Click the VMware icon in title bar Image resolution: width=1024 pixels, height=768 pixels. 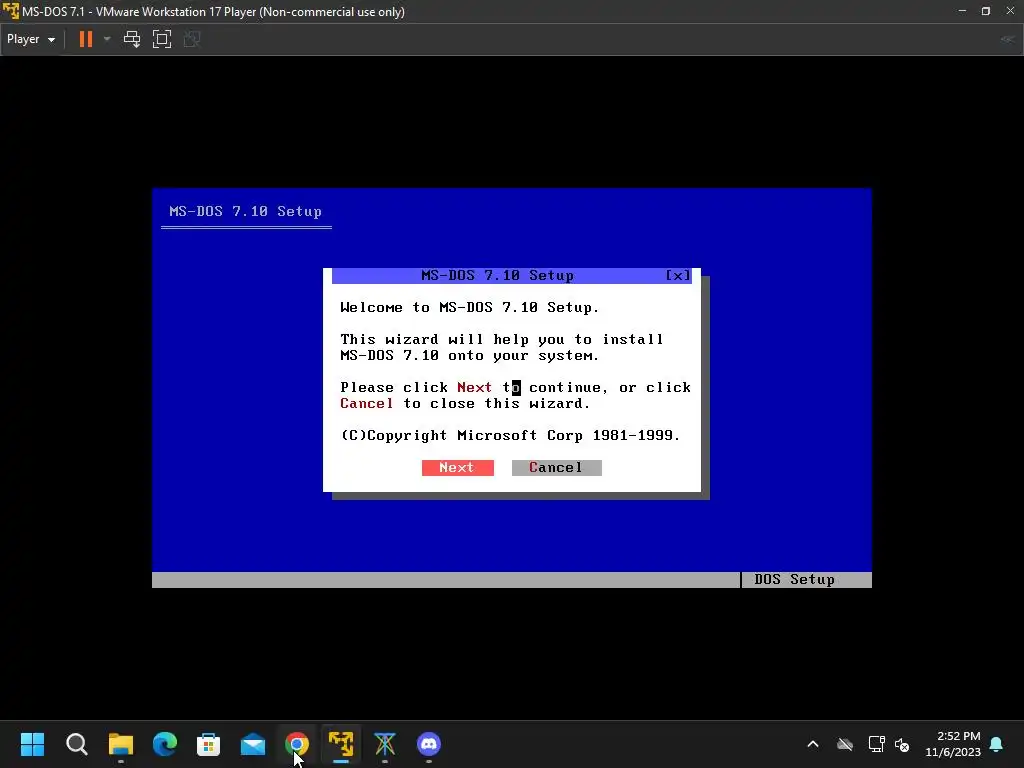click(10, 11)
